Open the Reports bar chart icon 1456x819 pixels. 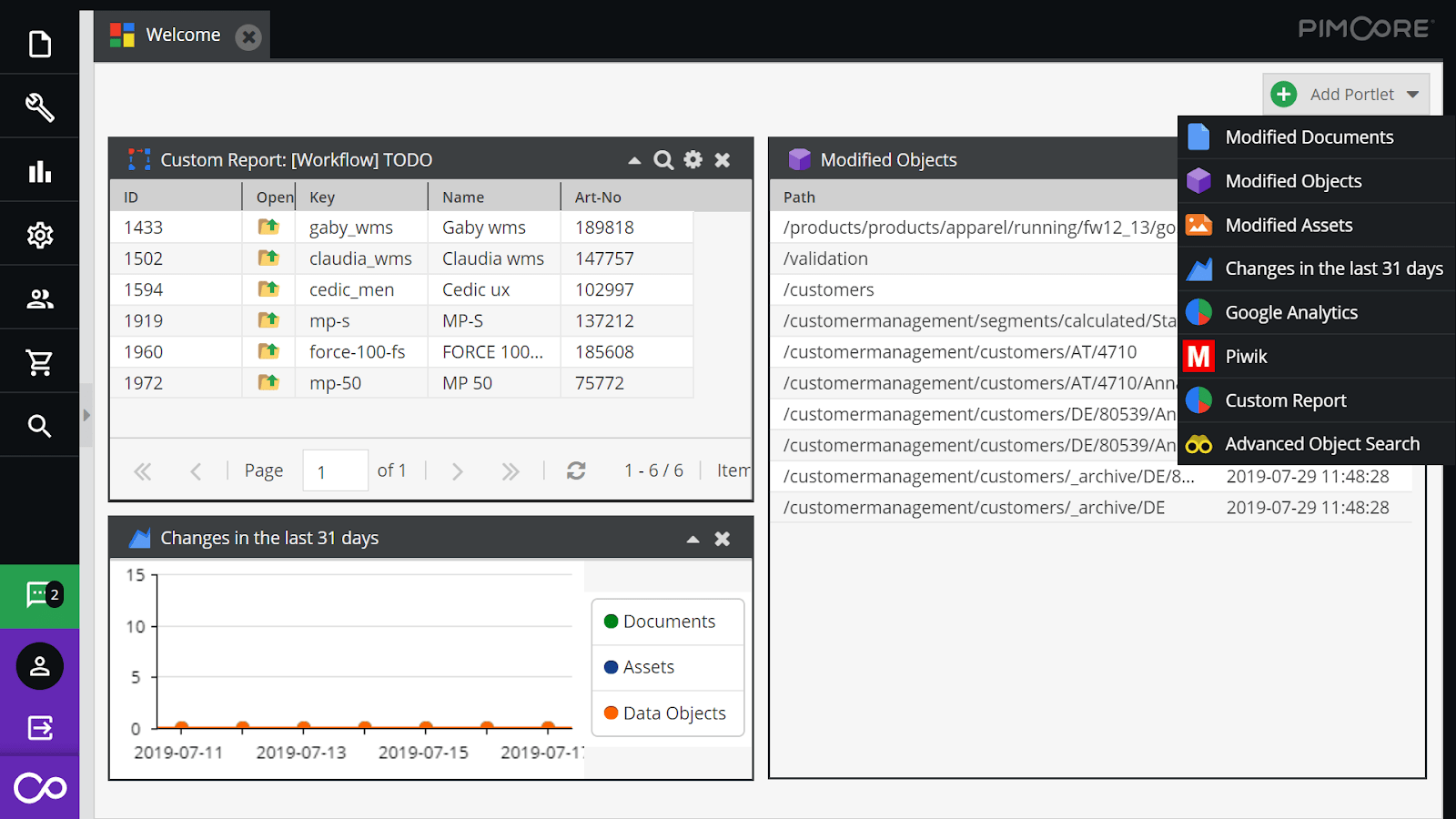click(x=39, y=169)
